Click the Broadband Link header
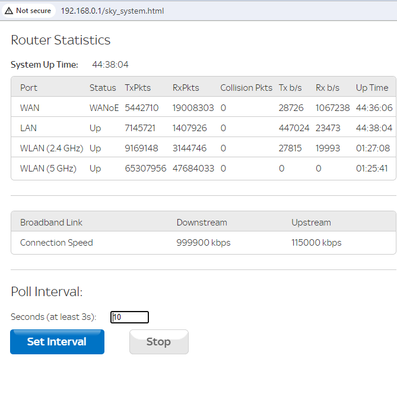 51,222
